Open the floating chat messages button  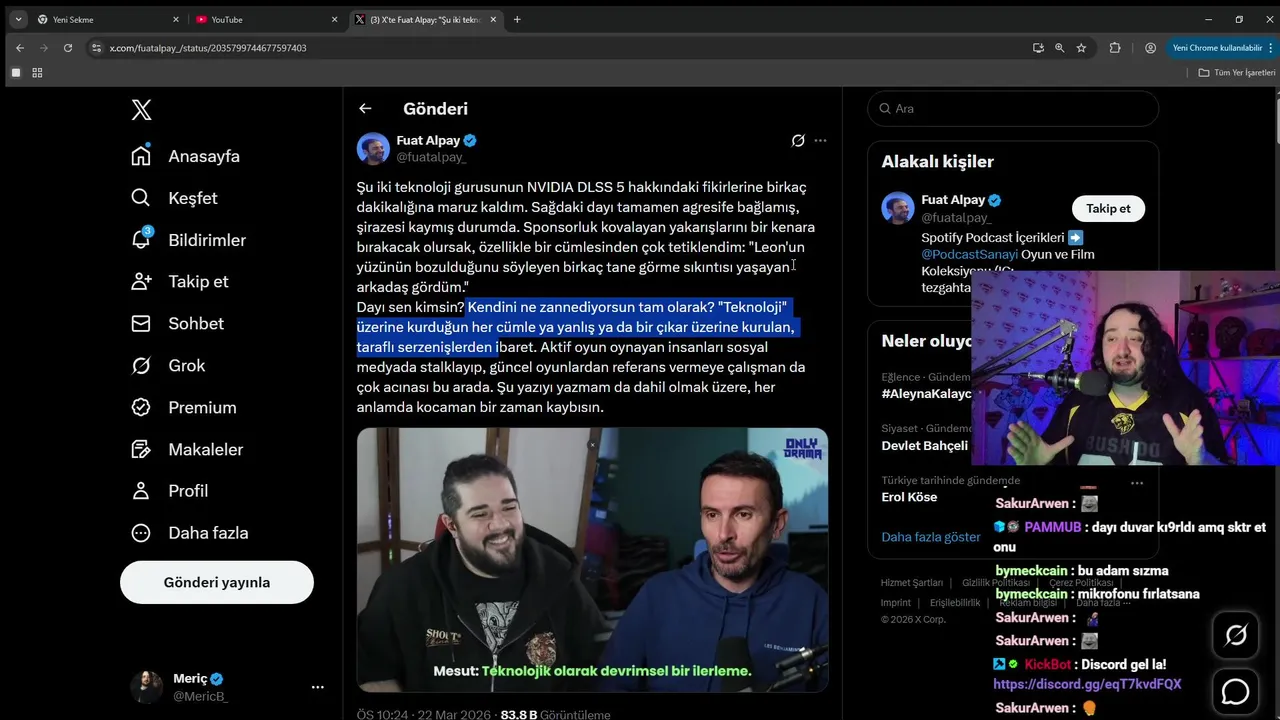1236,691
